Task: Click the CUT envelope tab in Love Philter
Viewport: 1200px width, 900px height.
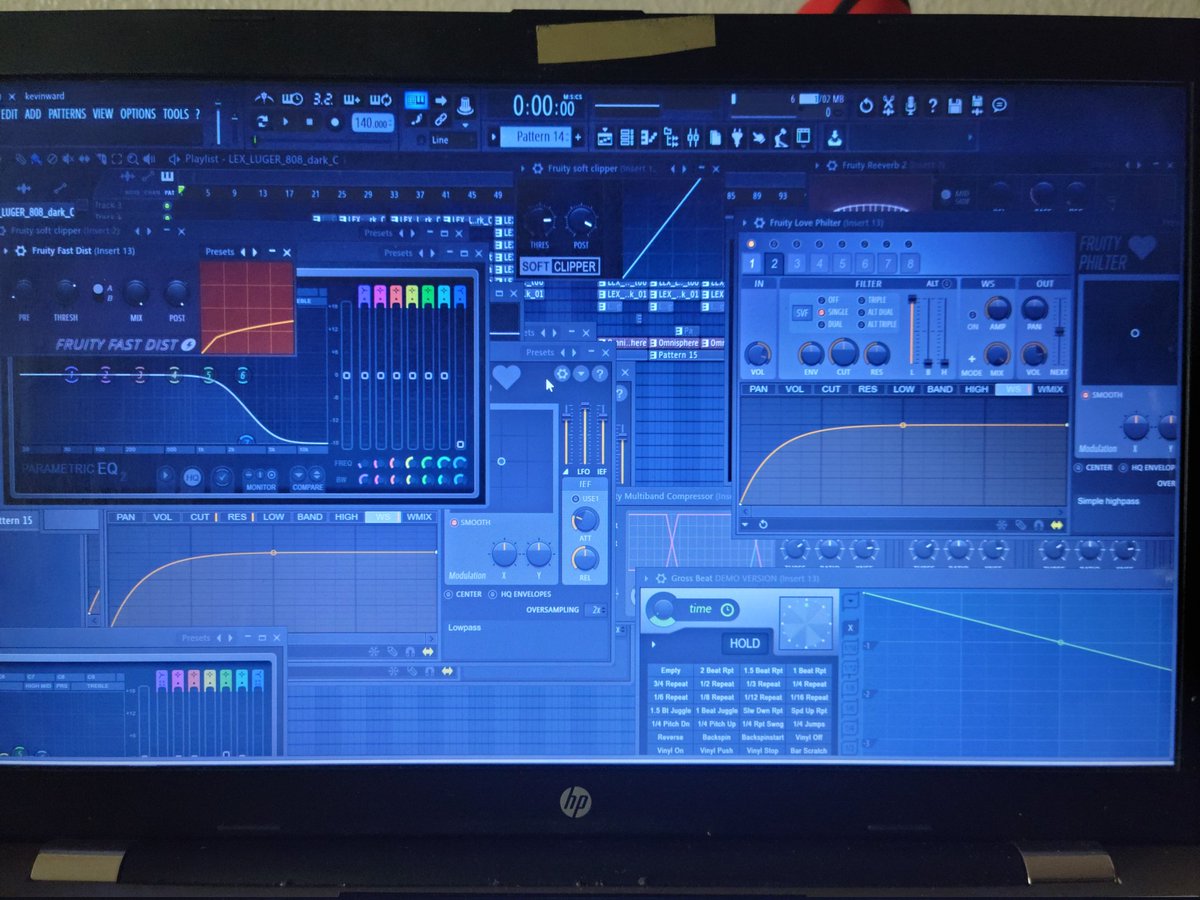Action: 831,389
